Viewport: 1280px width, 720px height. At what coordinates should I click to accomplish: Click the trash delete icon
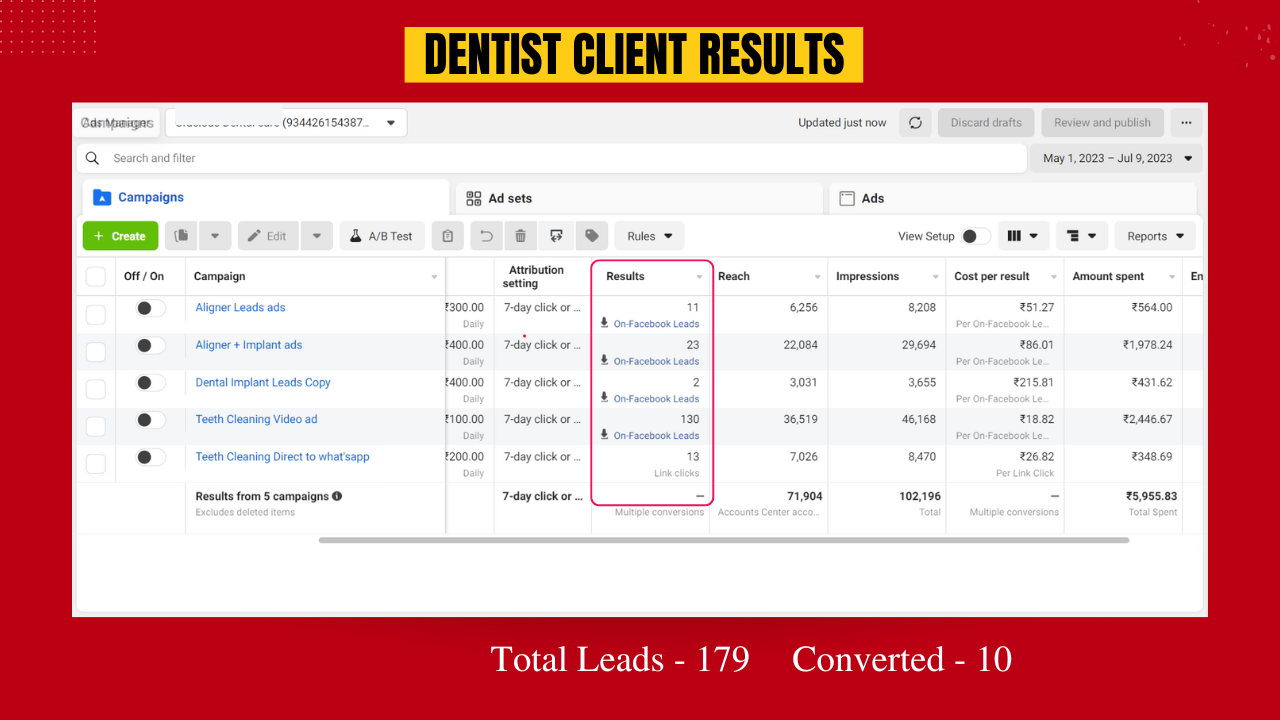coord(521,236)
